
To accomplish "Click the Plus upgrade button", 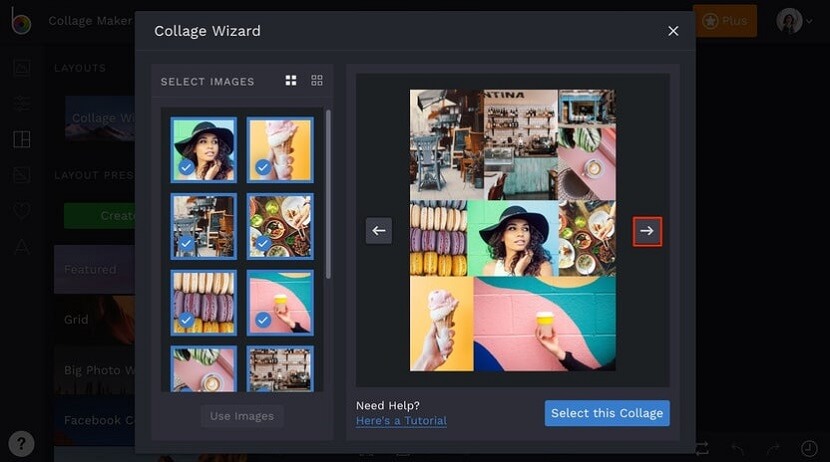I will [x=725, y=21].
